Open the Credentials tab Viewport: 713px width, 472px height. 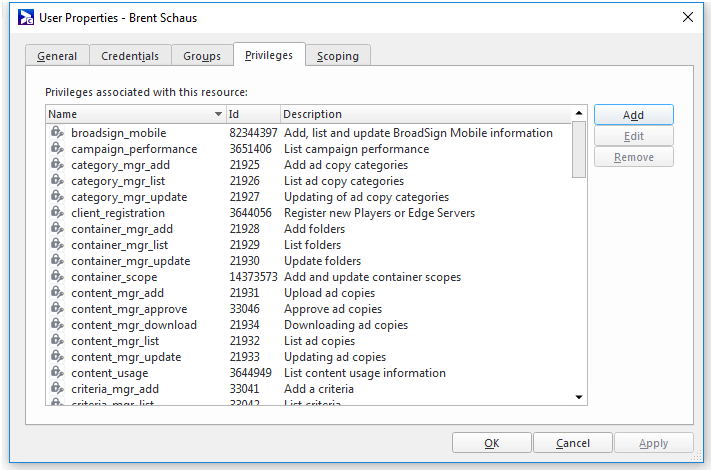tap(130, 56)
